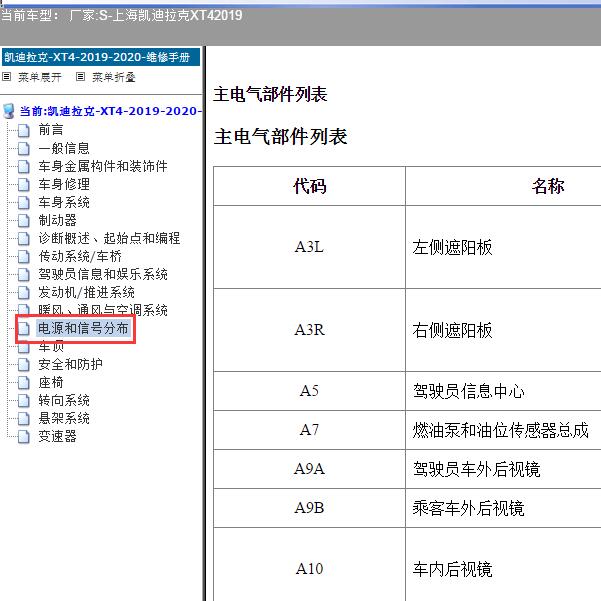Viewport: 601px width, 601px height.
Task: Open the 车身系统 tree item
Action: (x=64, y=202)
